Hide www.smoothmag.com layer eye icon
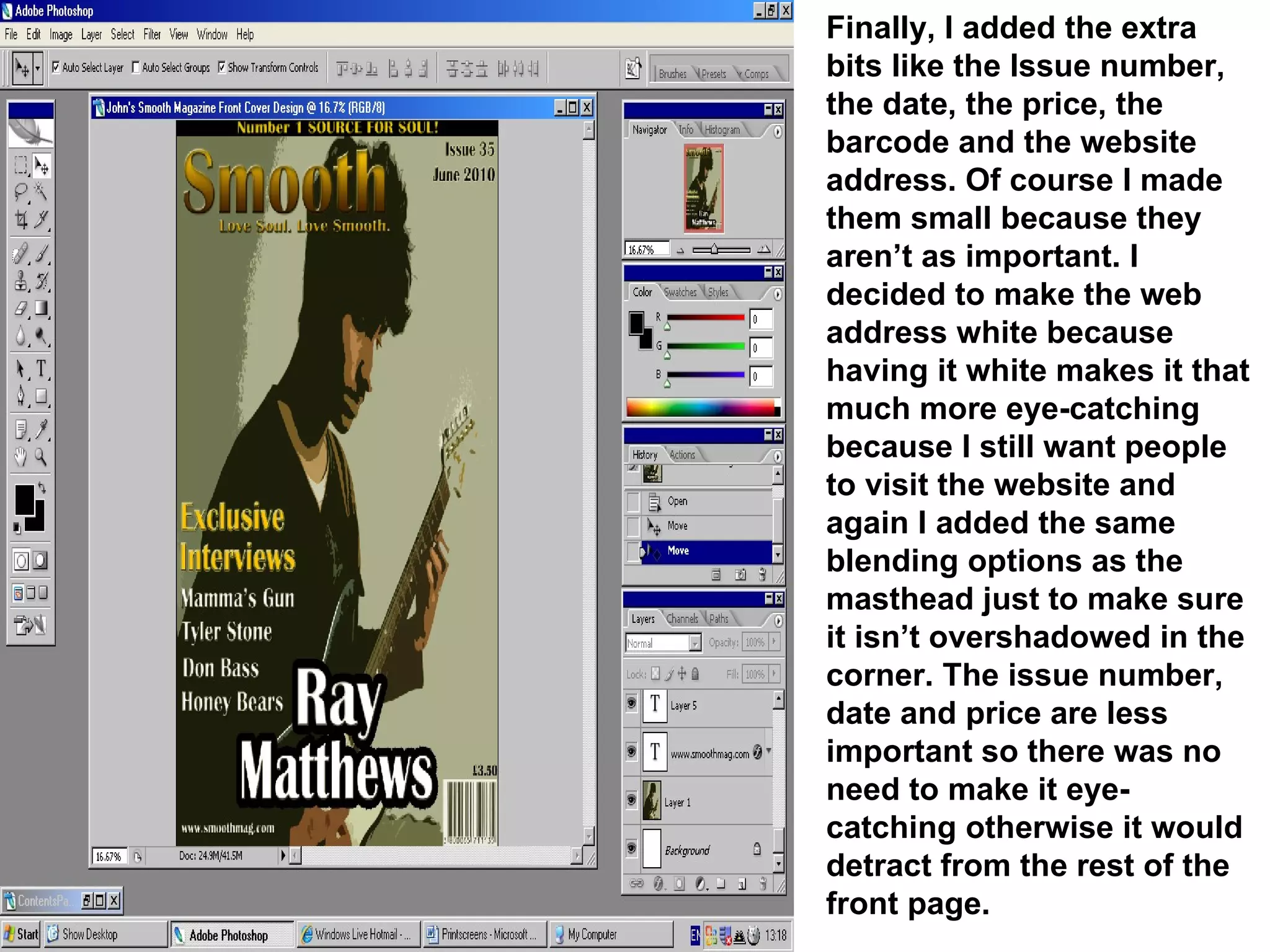This screenshot has width=1270, height=952. 631,751
